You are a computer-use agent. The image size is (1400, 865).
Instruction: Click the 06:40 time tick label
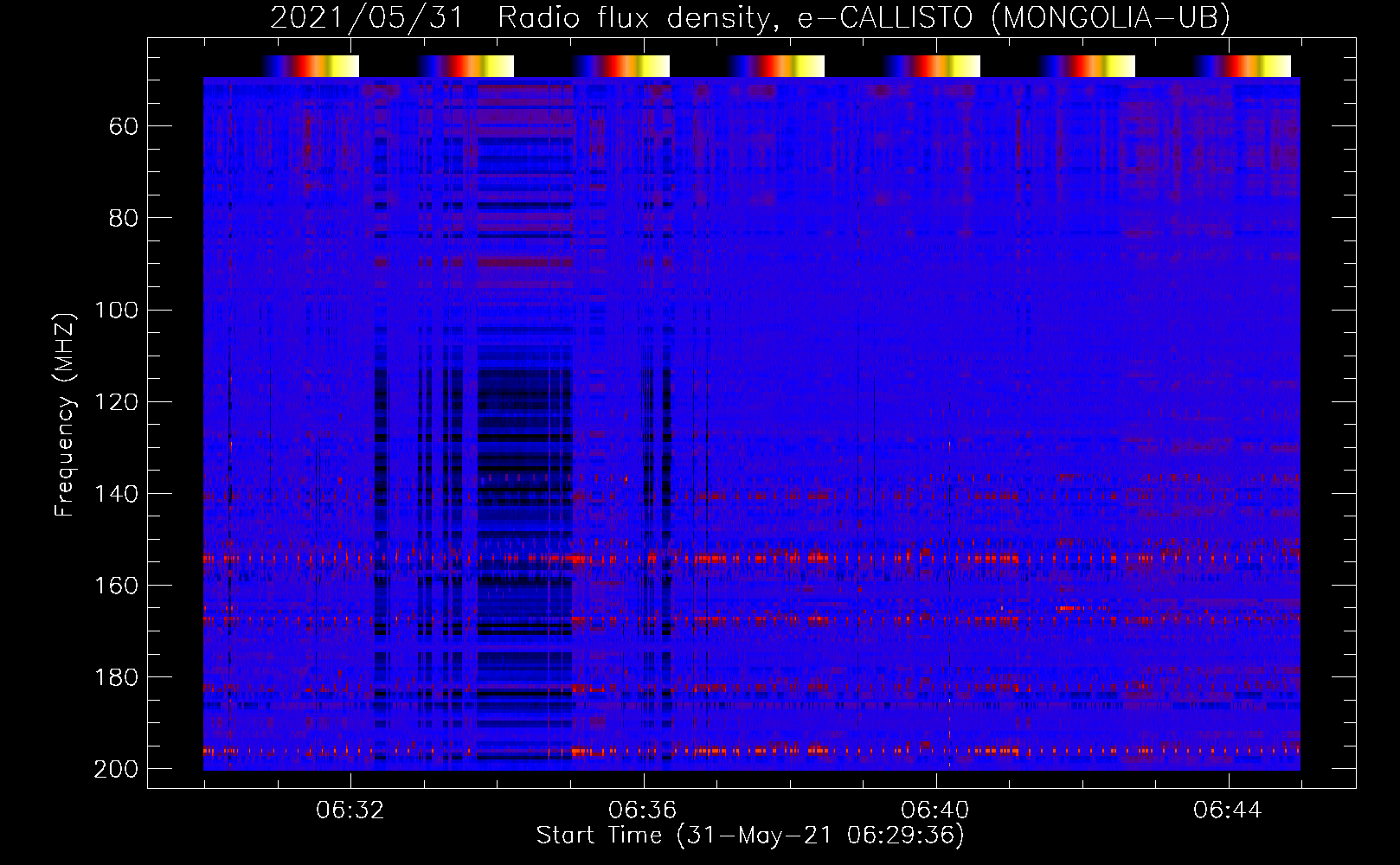point(935,811)
